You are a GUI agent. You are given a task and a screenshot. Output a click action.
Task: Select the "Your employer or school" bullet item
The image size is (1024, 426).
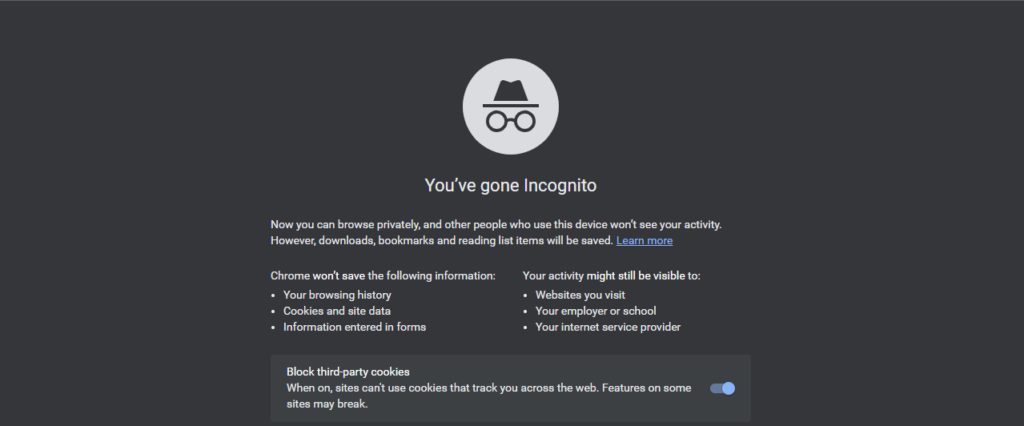[596, 311]
